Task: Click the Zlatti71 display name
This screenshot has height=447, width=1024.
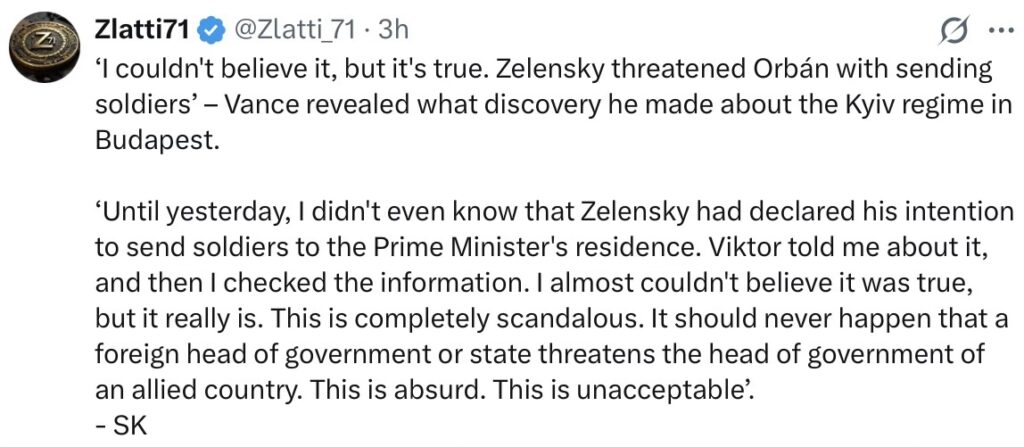Action: pos(141,32)
